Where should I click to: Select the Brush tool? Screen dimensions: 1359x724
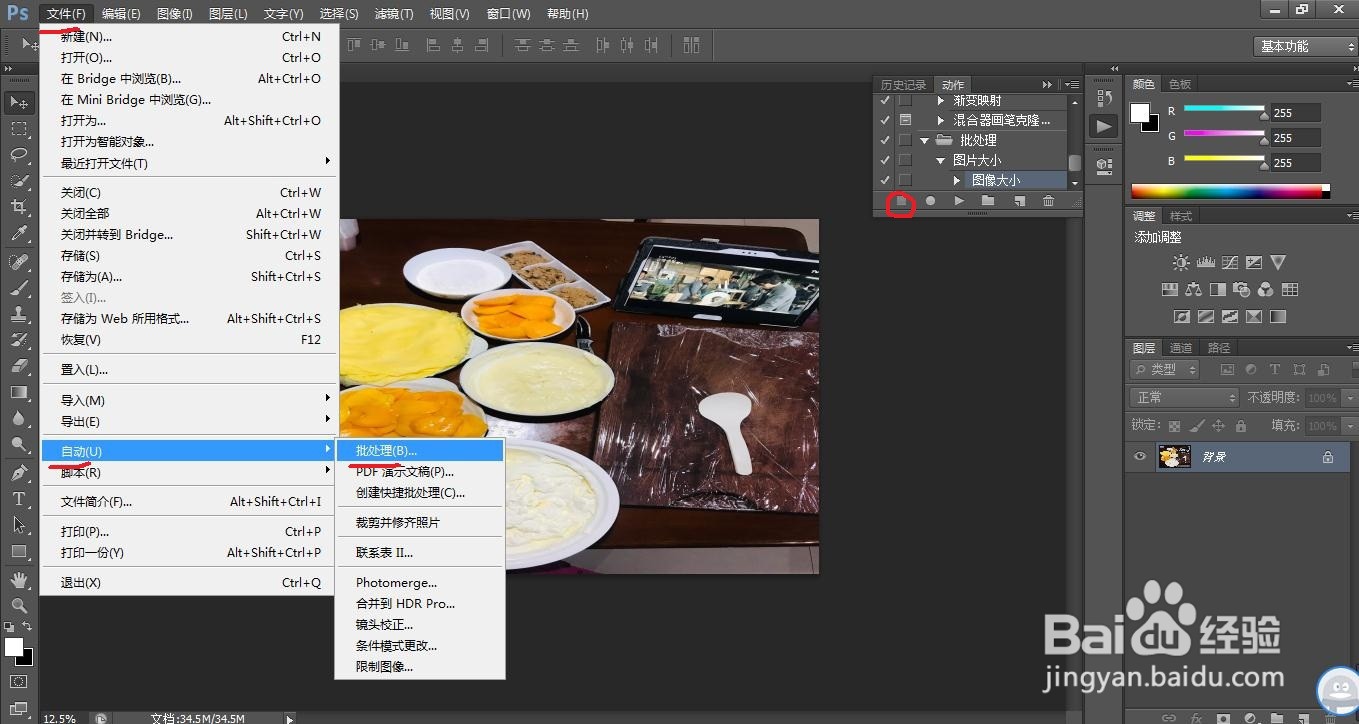click(x=19, y=288)
